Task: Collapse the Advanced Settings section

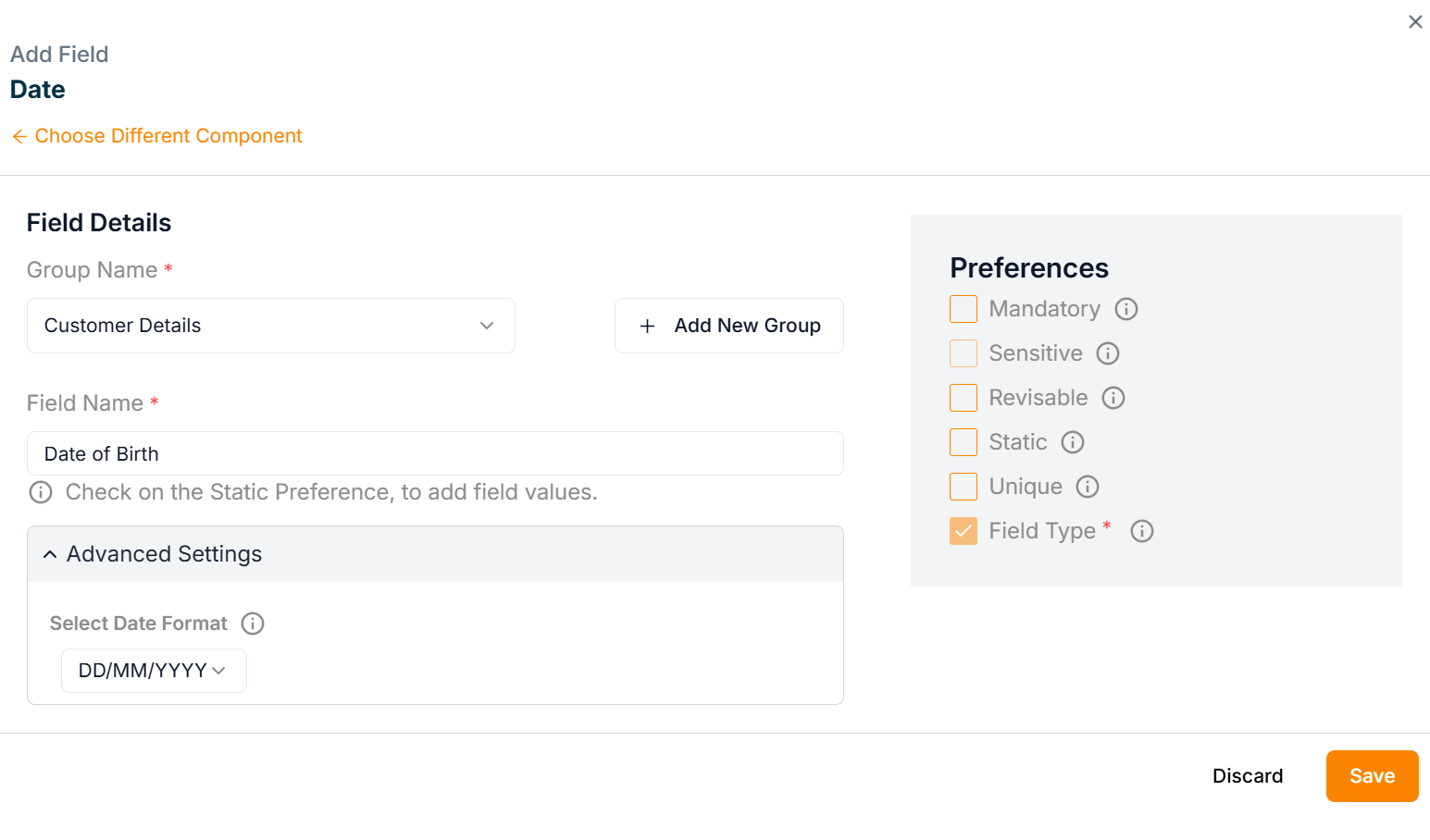Action: pos(50,554)
